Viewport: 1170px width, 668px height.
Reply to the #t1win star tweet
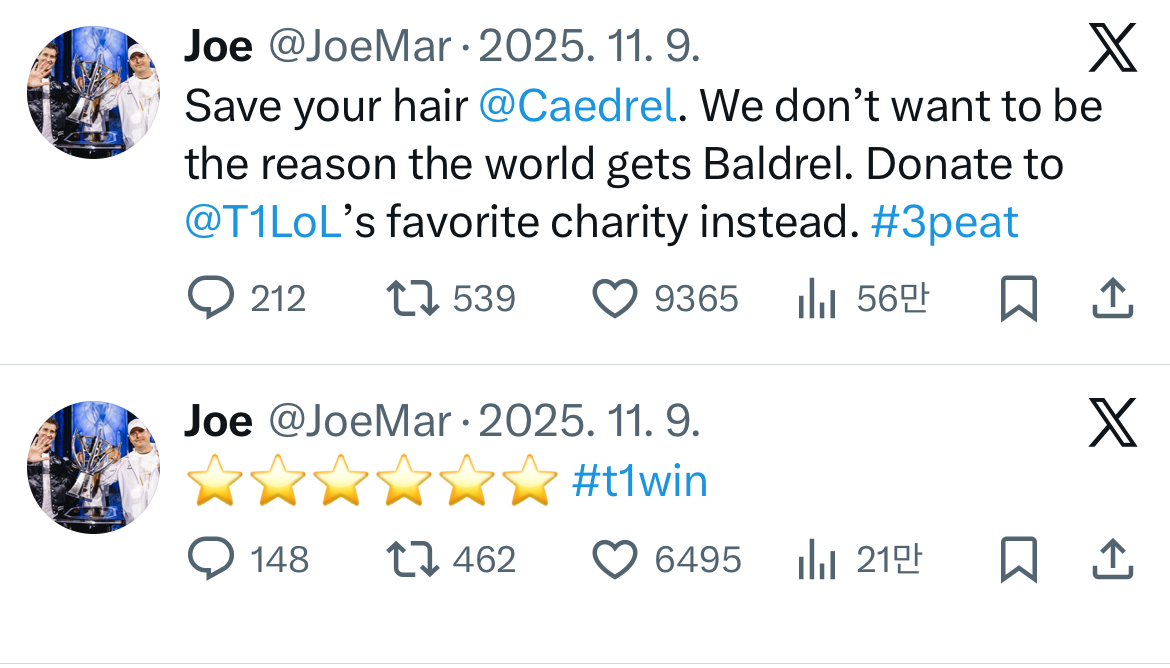[211, 559]
